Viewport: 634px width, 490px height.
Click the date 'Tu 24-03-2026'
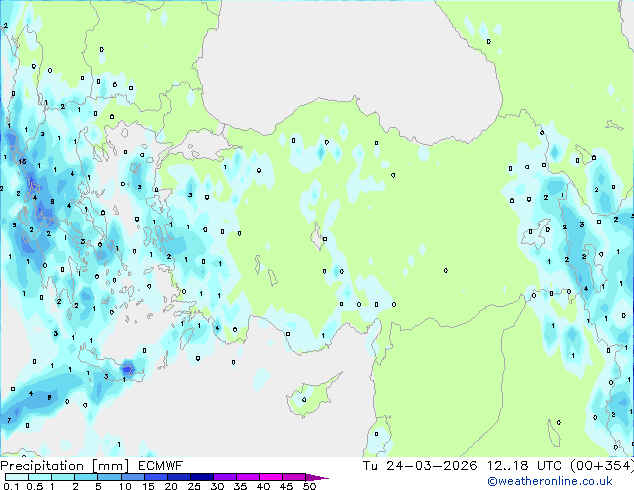(x=420, y=466)
